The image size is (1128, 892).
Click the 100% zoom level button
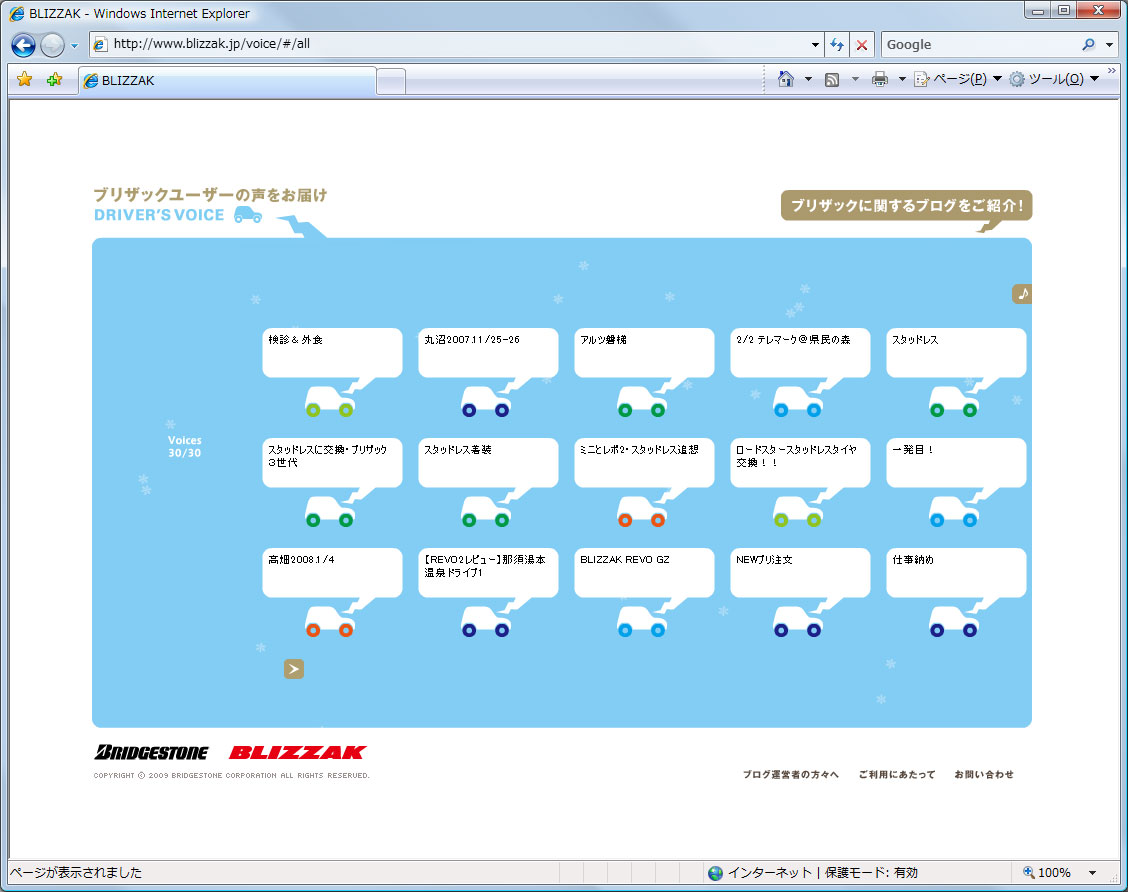click(1047, 873)
